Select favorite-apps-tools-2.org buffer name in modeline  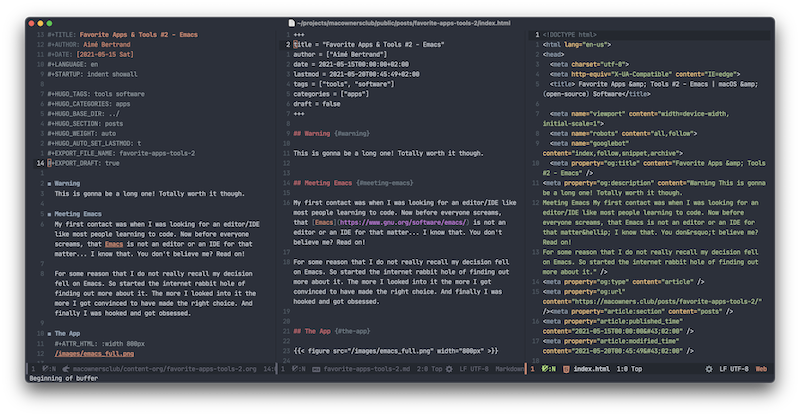point(164,369)
